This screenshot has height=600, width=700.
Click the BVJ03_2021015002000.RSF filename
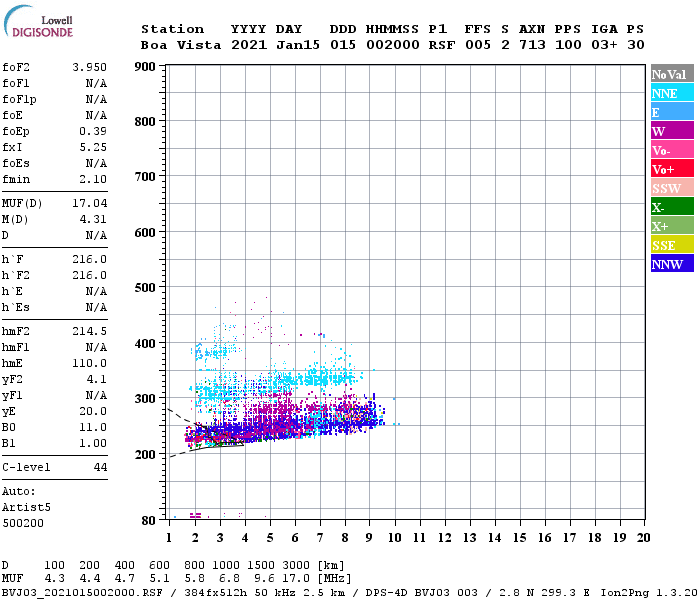pyautogui.click(x=82, y=593)
